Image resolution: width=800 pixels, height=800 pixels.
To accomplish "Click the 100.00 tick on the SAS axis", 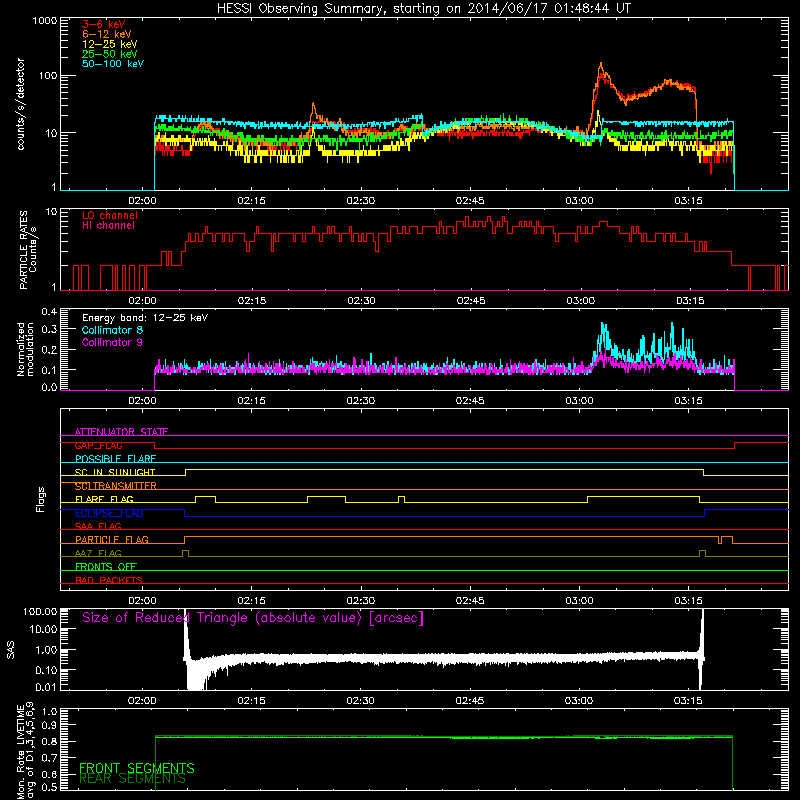I will pos(40,612).
